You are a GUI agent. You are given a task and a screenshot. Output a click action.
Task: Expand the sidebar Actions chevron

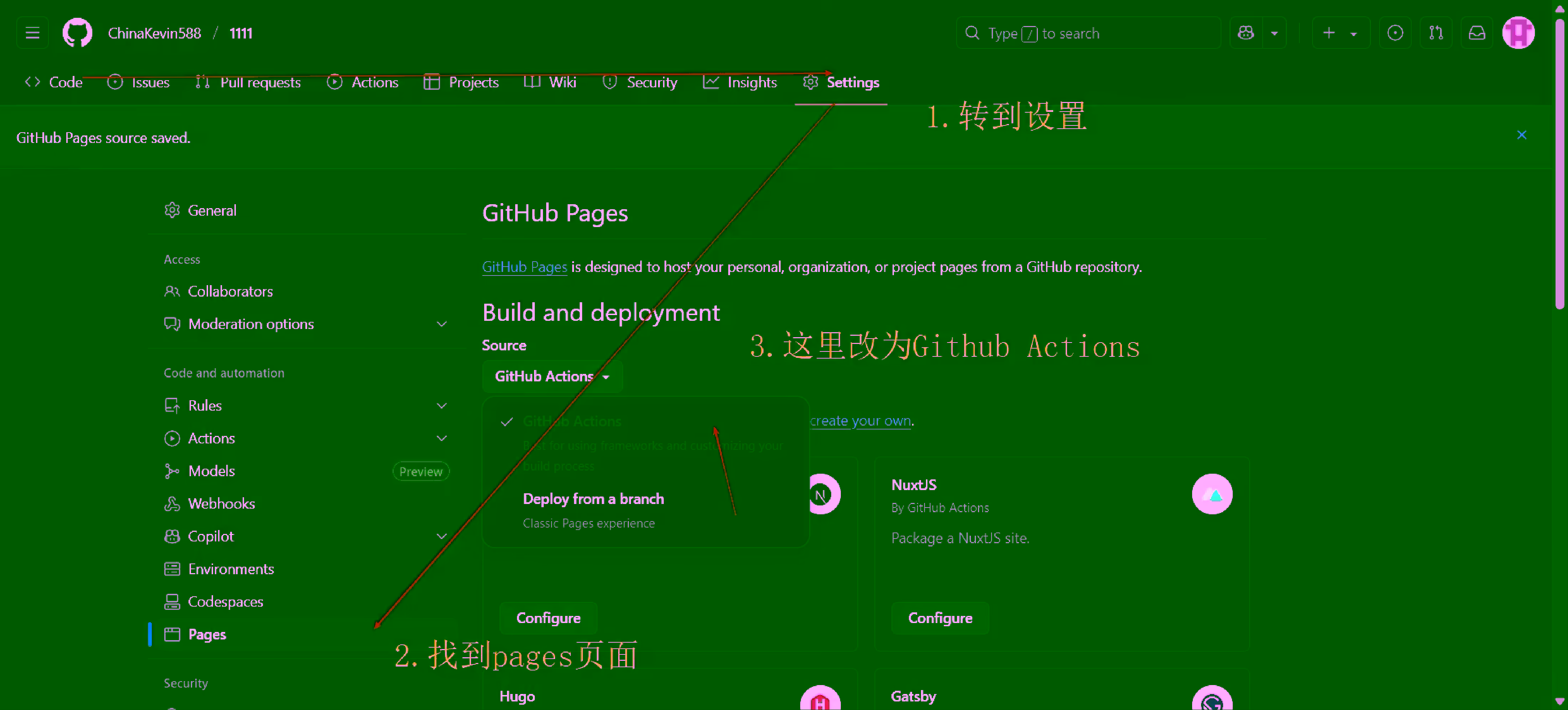point(442,438)
